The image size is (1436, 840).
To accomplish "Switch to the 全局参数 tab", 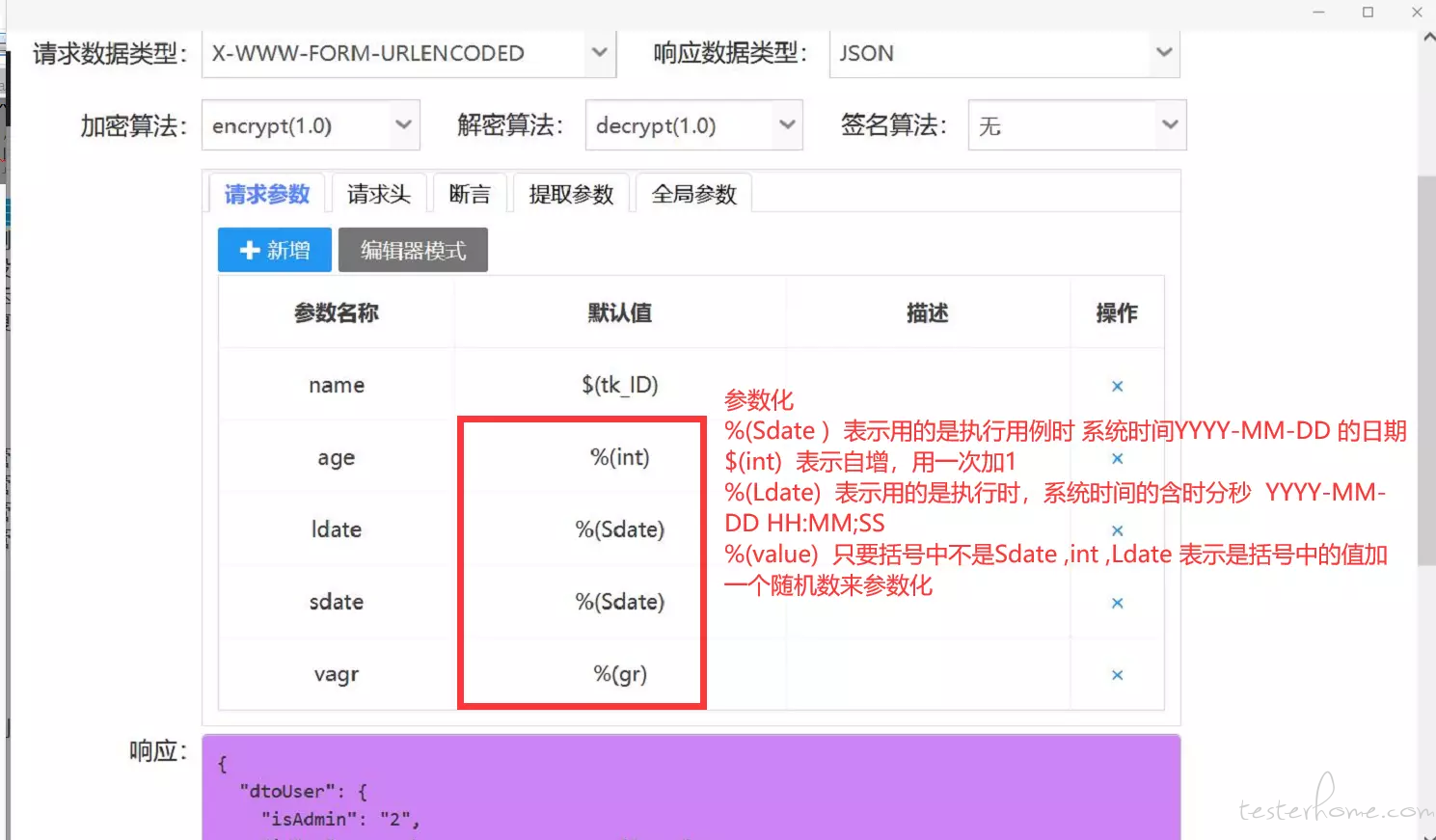I will 693,194.
